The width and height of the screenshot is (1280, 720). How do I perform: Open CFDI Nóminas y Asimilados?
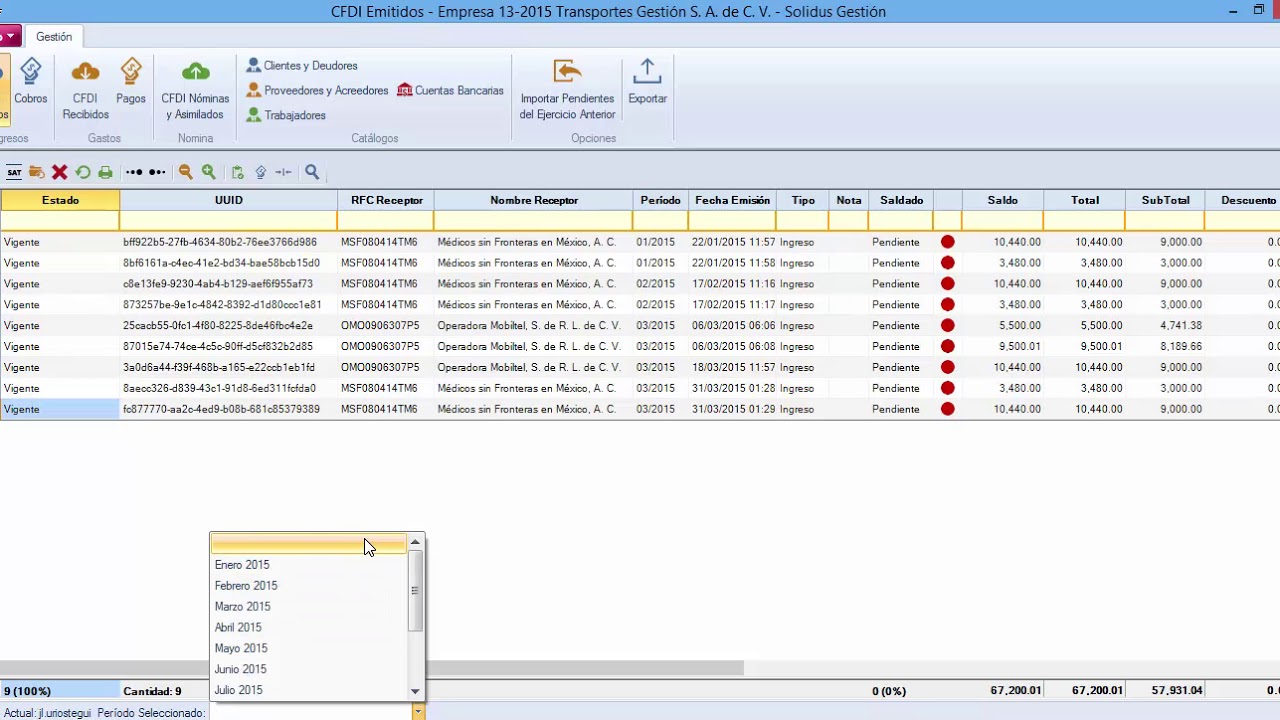[x=195, y=88]
